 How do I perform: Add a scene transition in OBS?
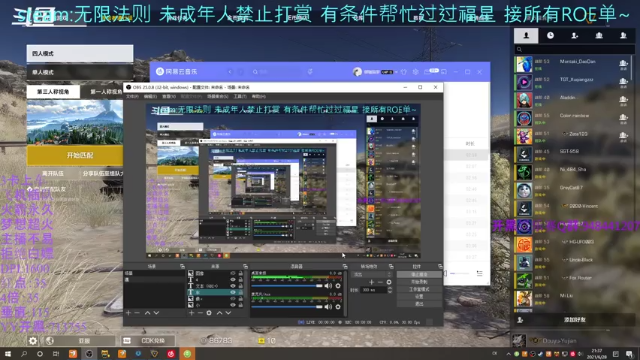[371, 282]
